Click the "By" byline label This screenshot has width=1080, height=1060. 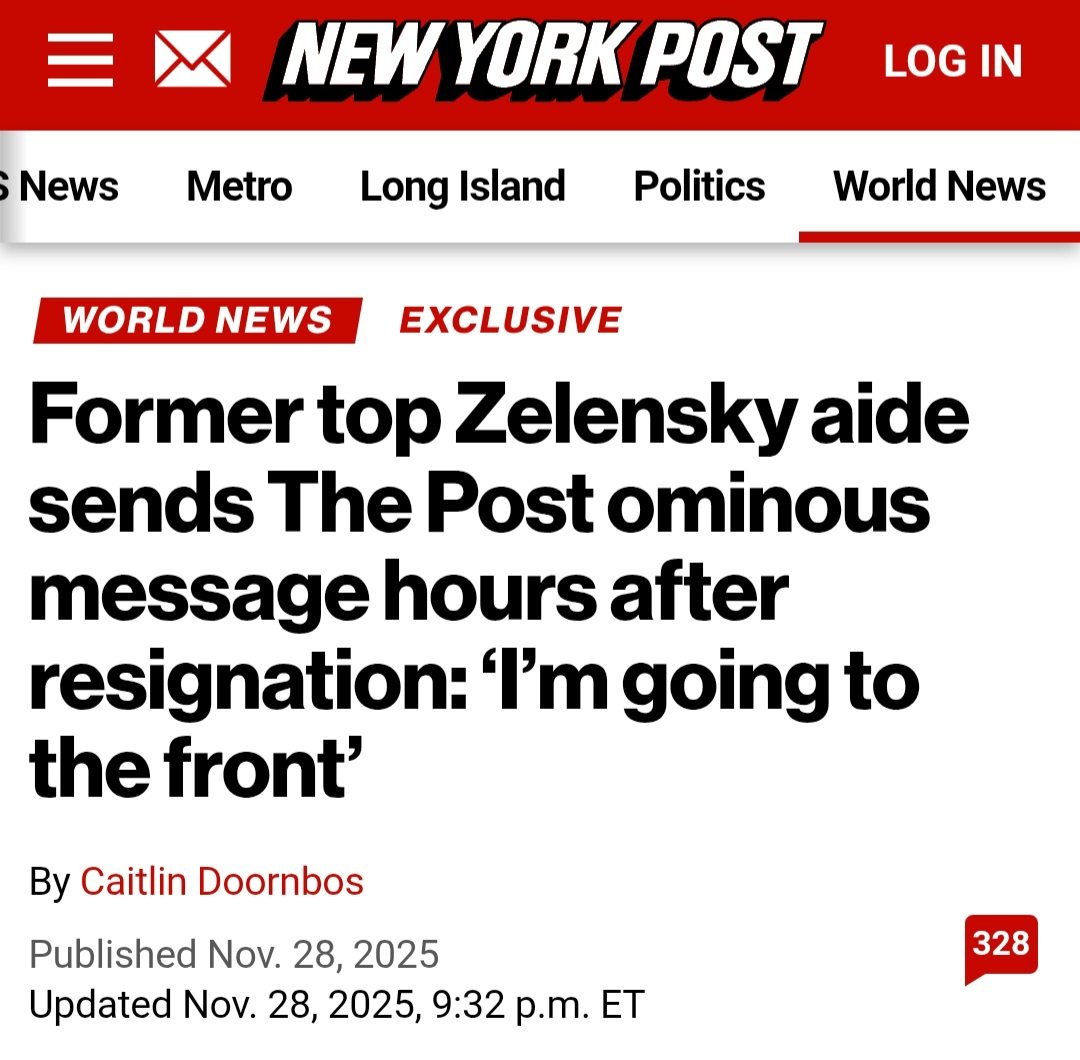49,881
